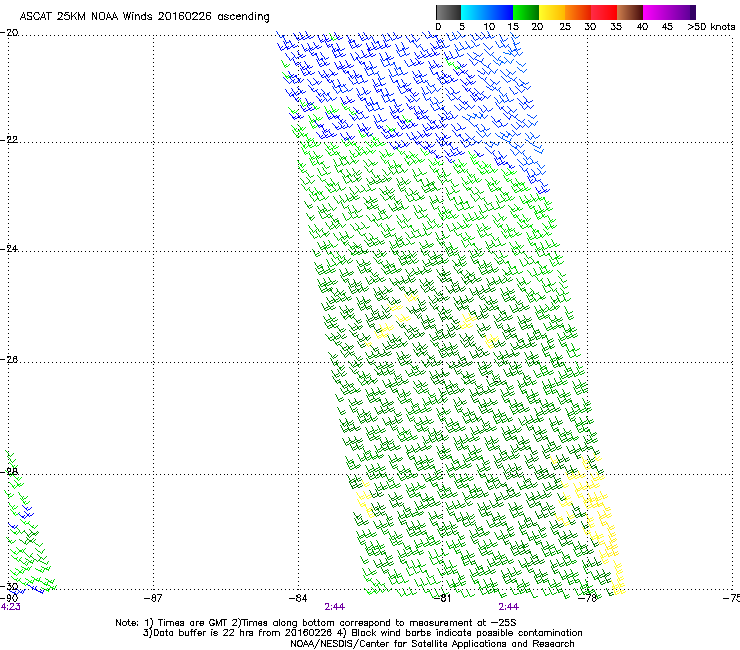The height and width of the screenshot is (650, 740).
Task: Click the -90 longitude axis label
Action: click(x=9, y=598)
